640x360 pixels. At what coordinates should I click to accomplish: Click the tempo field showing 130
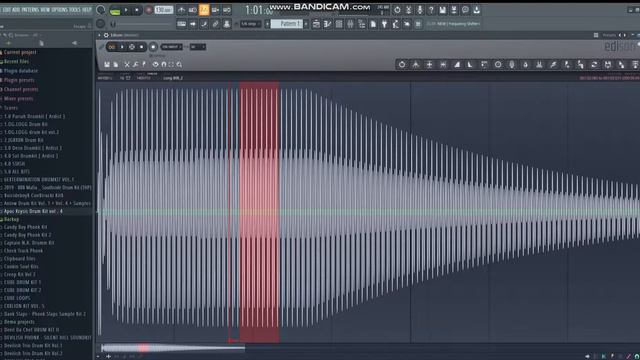(x=164, y=10)
